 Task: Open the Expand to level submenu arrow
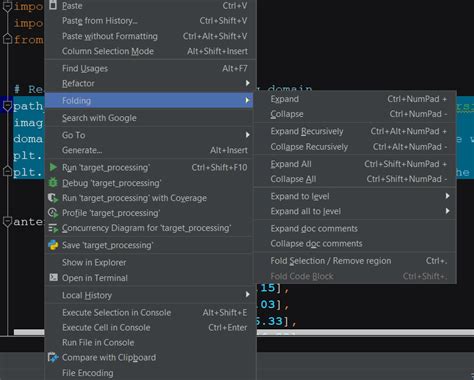coord(447,196)
